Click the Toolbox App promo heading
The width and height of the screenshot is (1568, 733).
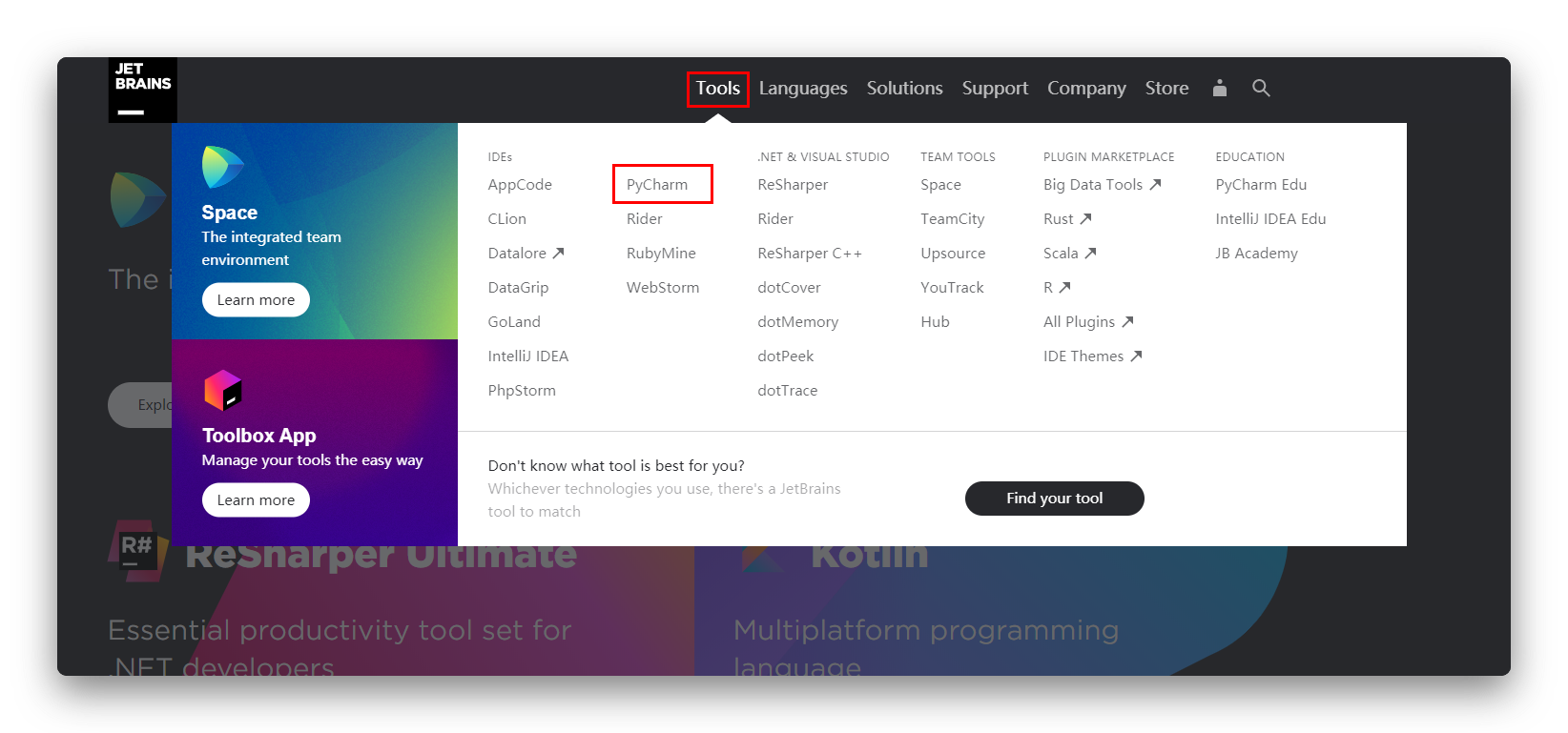(259, 435)
